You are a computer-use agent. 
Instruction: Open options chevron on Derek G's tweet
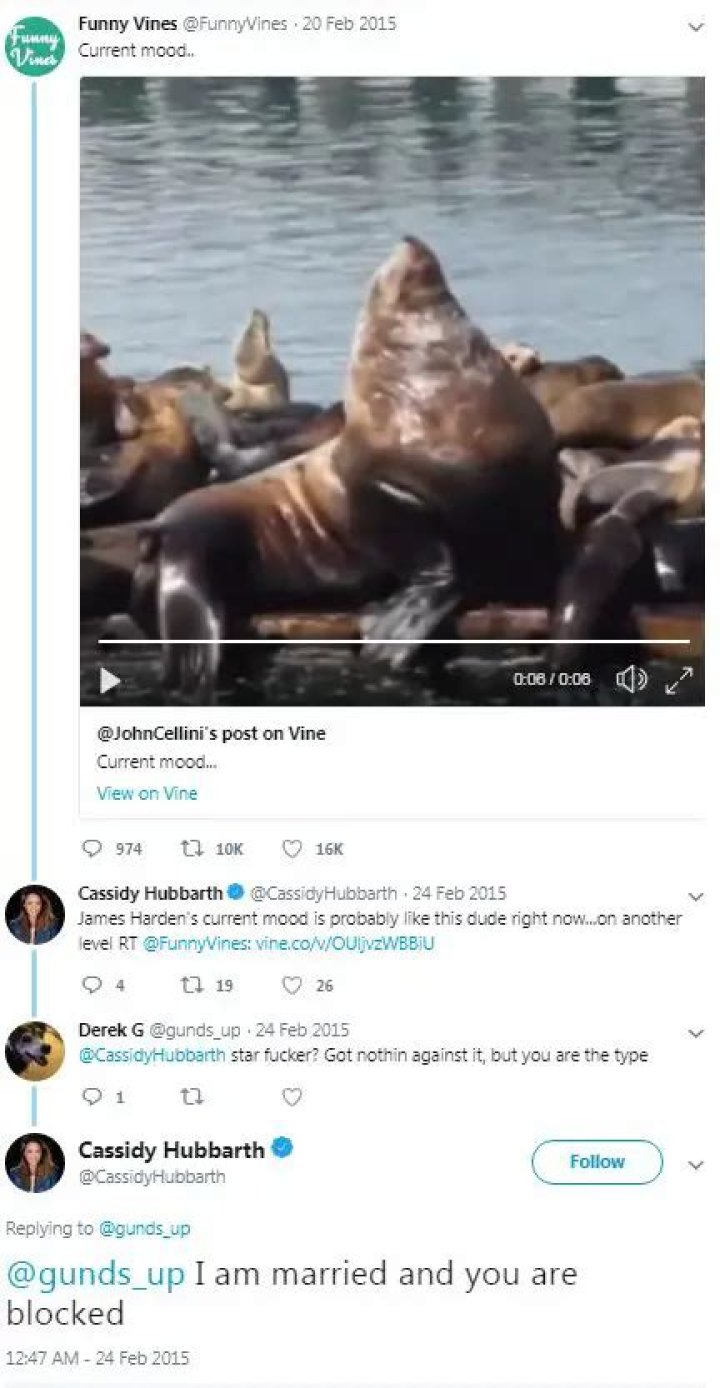pyautogui.click(x=696, y=1033)
